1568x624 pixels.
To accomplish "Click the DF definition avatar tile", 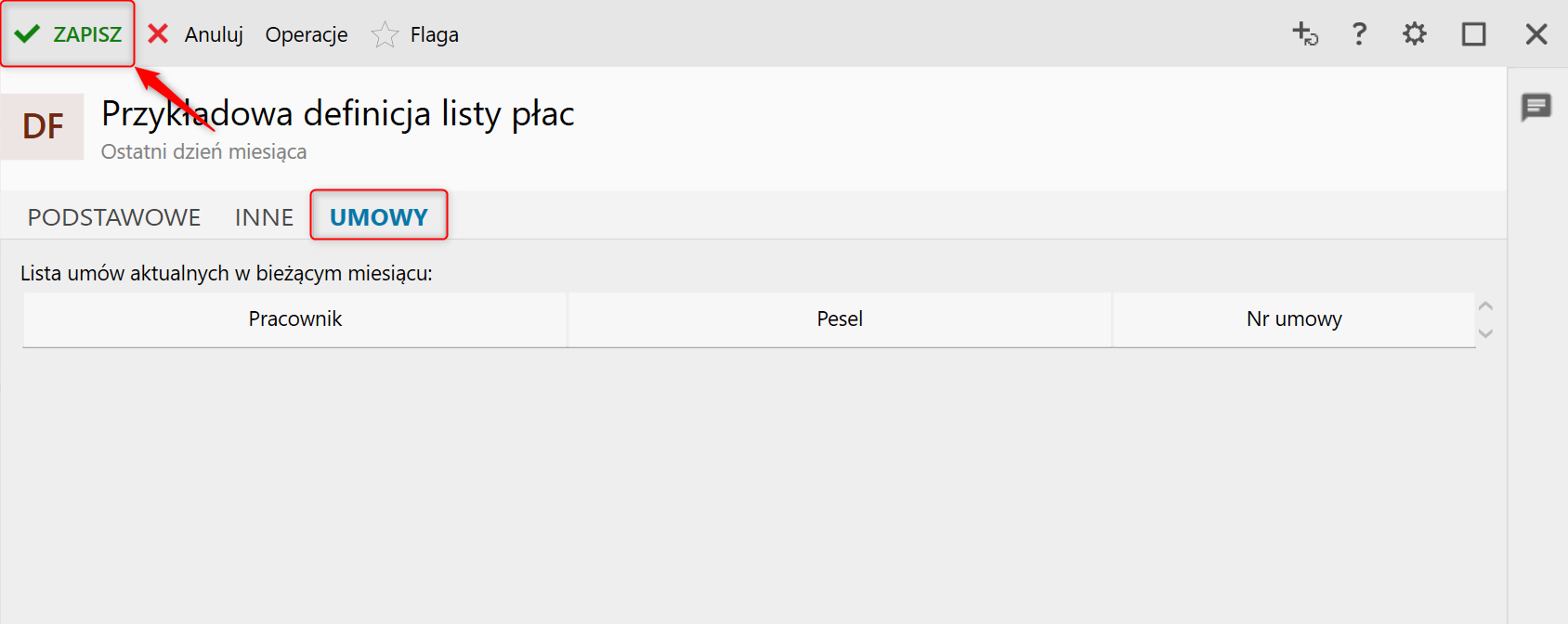I will (x=42, y=126).
